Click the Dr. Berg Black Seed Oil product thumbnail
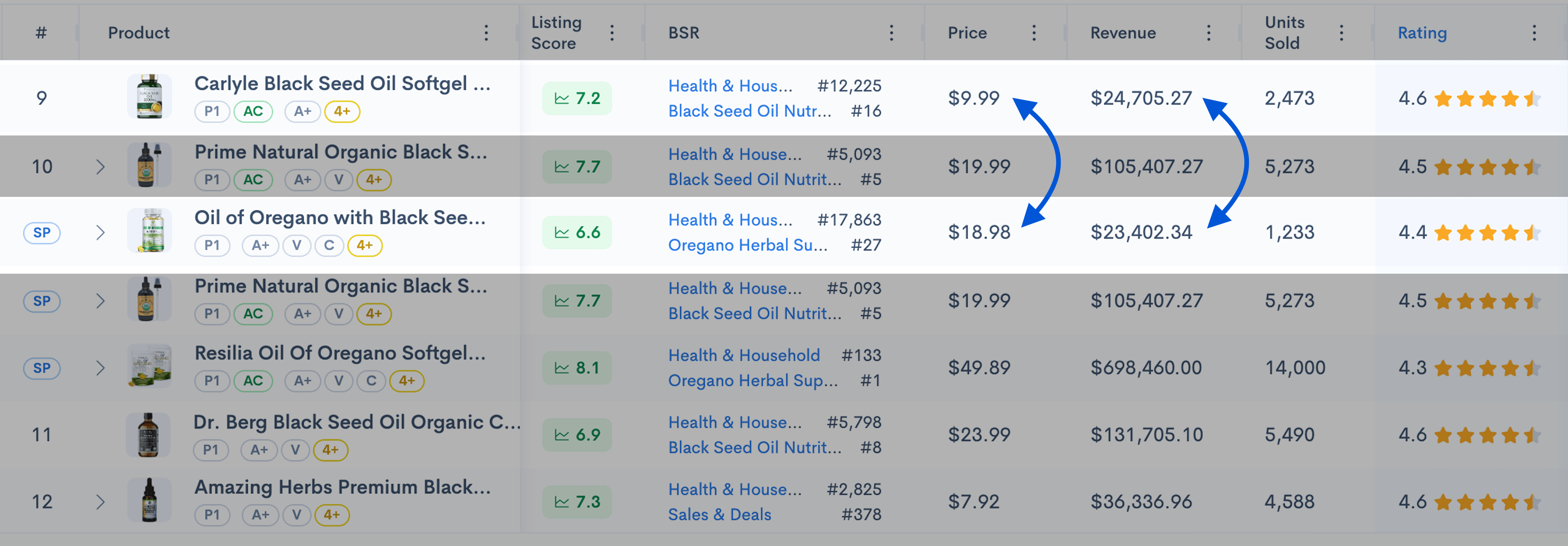This screenshot has width=1568, height=546. pos(148,435)
